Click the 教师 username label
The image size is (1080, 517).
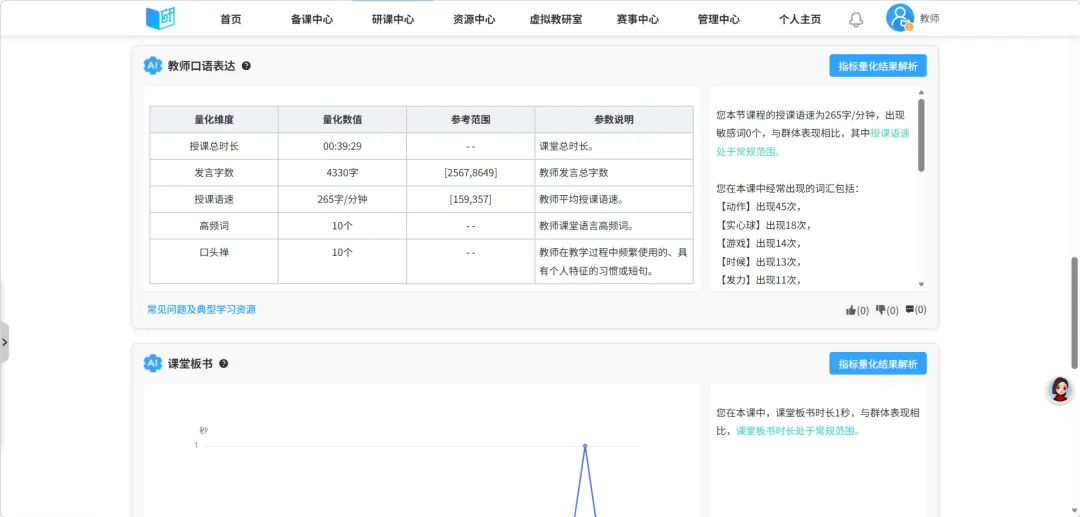pos(929,19)
